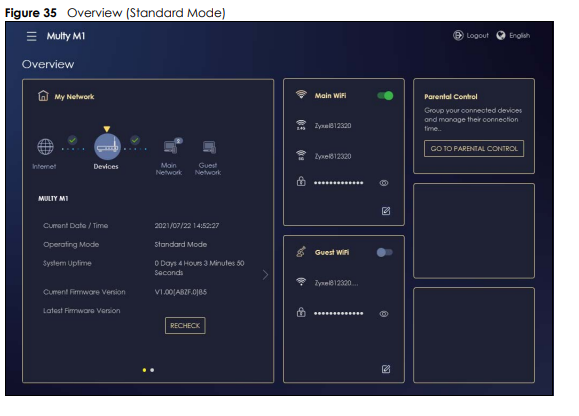This screenshot has height=416, width=579.
Task: Select the Devices router icon
Action: [x=107, y=147]
